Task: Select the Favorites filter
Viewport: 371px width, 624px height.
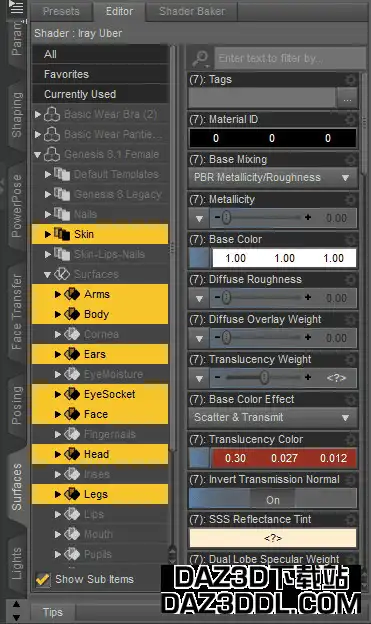Action: point(100,74)
